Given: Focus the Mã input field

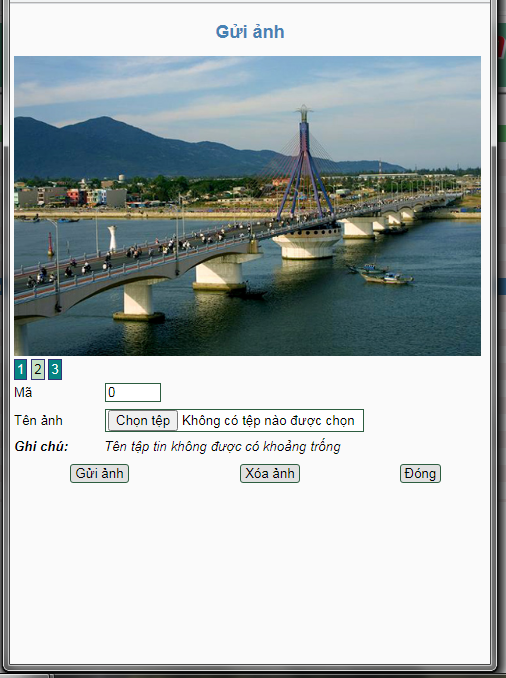Looking at the screenshot, I should point(133,392).
